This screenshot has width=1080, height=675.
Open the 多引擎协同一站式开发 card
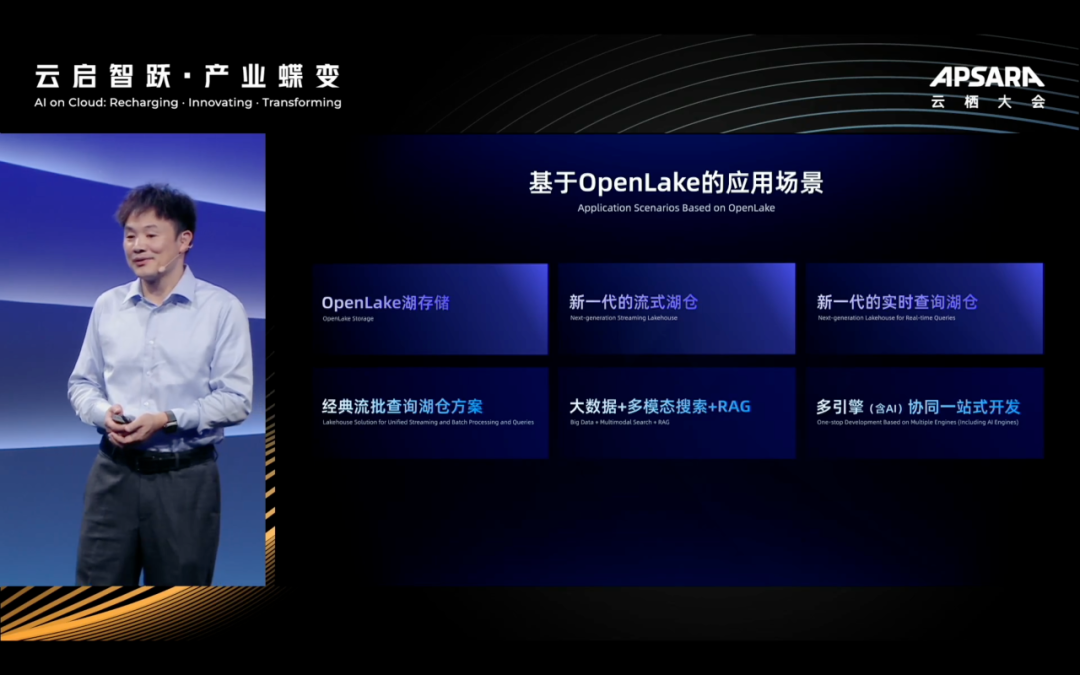tap(925, 413)
